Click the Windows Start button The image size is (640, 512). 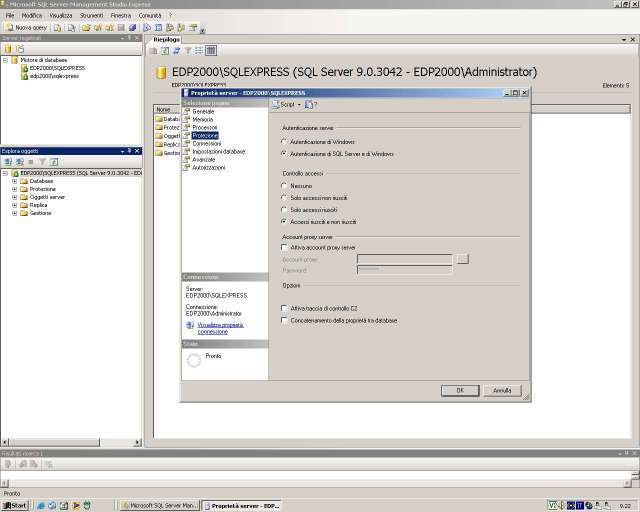[x=16, y=505]
